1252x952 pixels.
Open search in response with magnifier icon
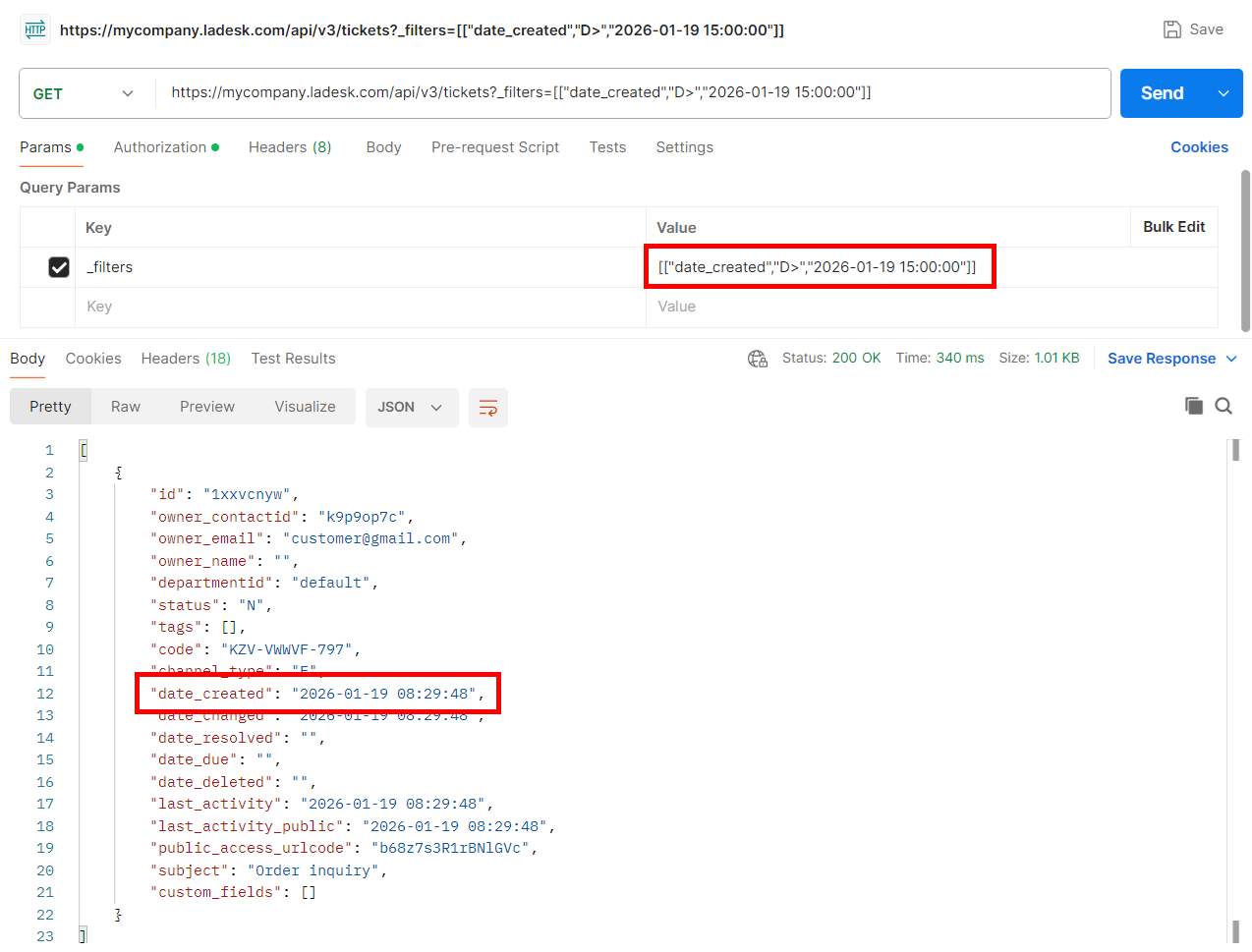[1224, 406]
